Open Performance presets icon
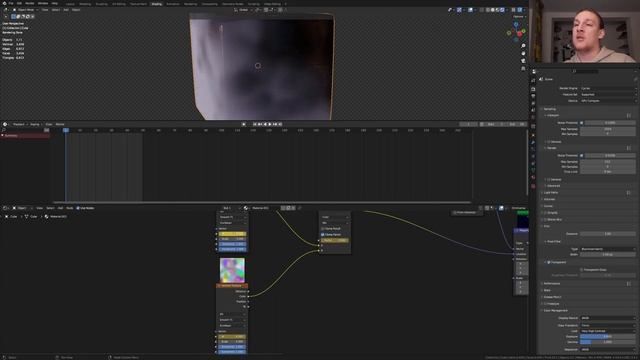640x360 pixels. coord(629,283)
